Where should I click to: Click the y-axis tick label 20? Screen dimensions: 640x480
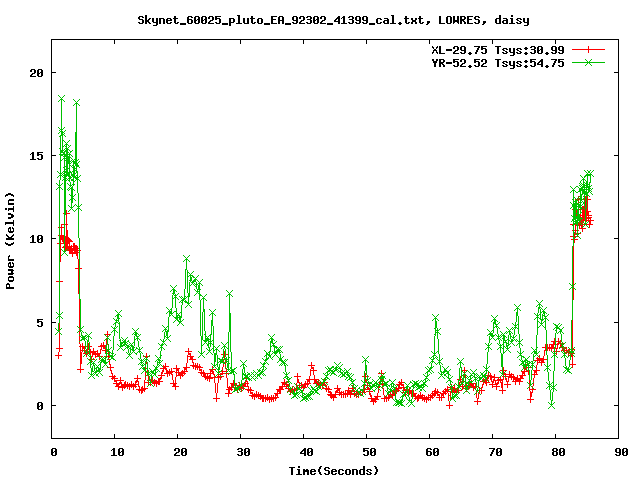coord(37,73)
